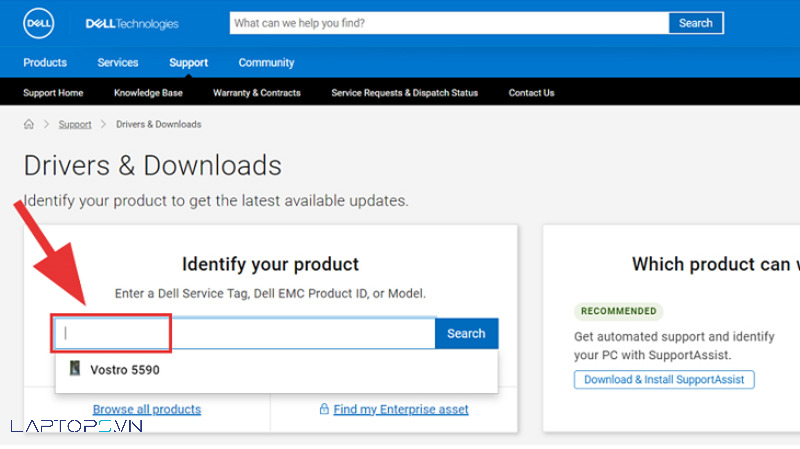Click the Service Tag input field
800x449 pixels.
(245, 334)
